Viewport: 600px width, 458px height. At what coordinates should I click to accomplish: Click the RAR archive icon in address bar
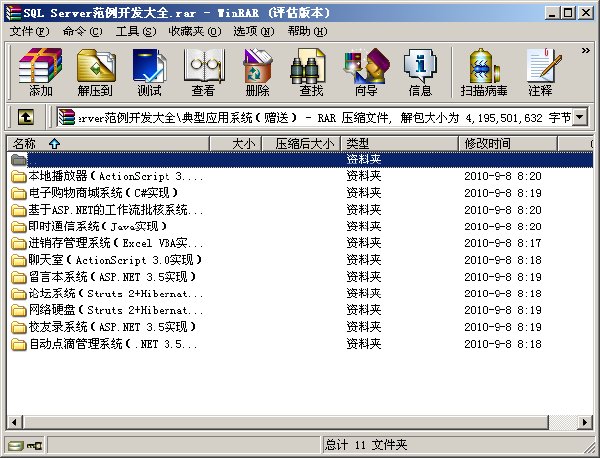[x=67, y=117]
